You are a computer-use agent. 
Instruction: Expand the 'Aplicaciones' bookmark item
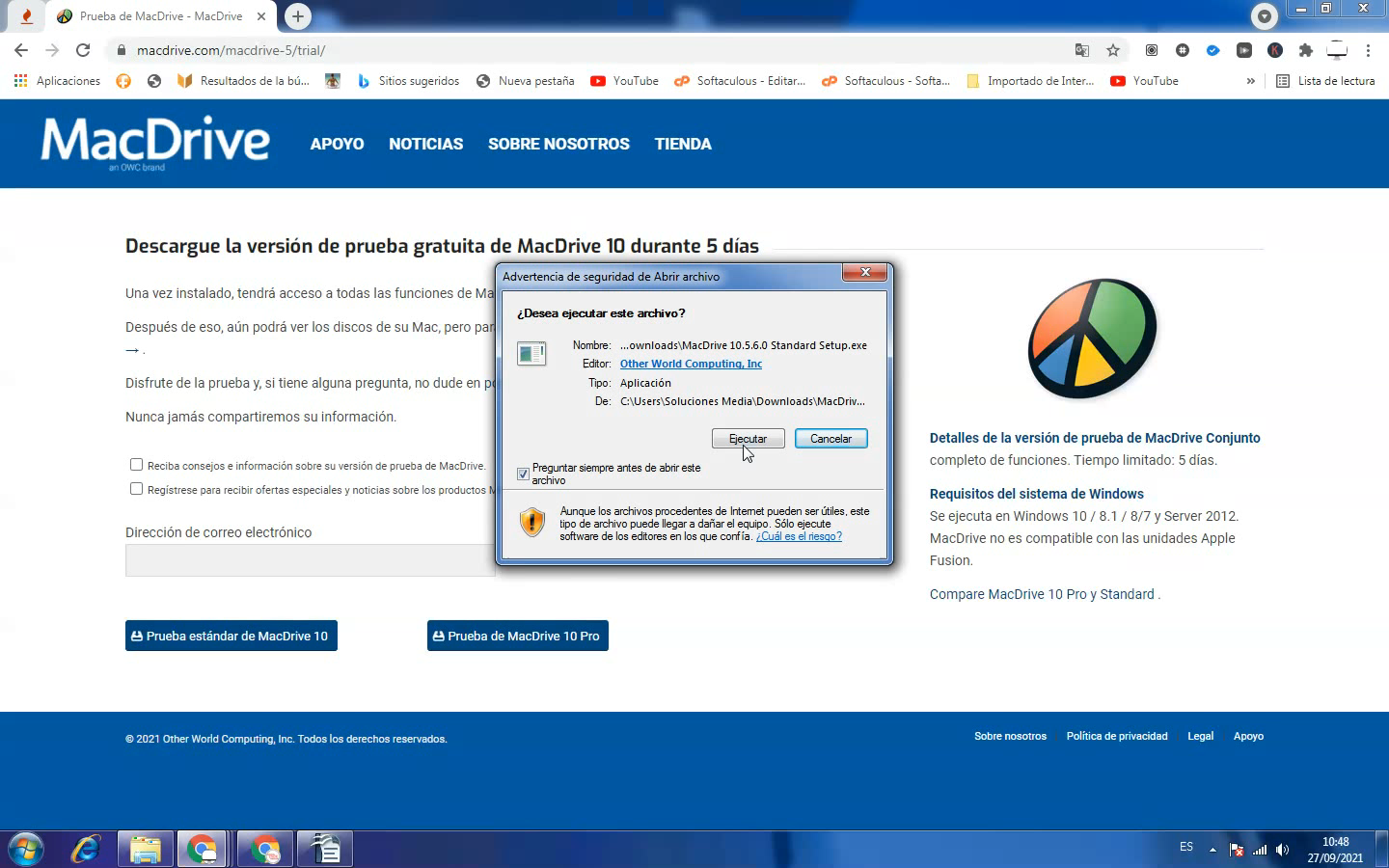[x=58, y=81]
